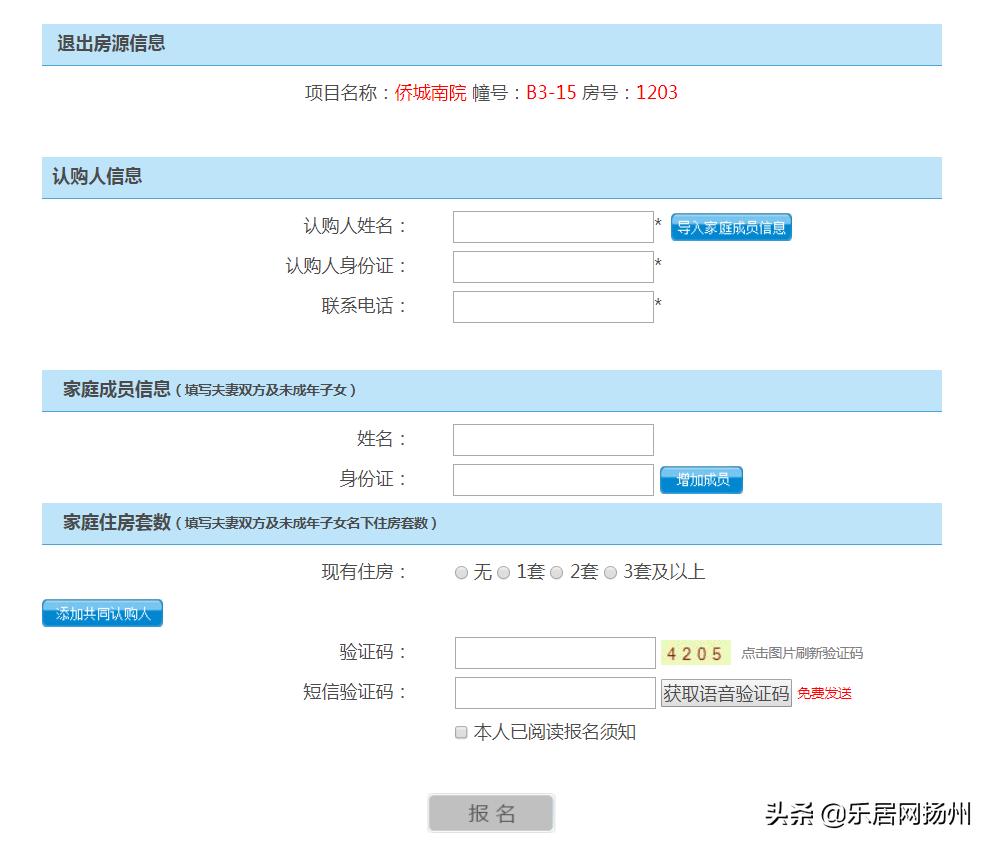The width and height of the screenshot is (994, 849).
Task: Click the 增加成员 button
Action: click(x=701, y=480)
